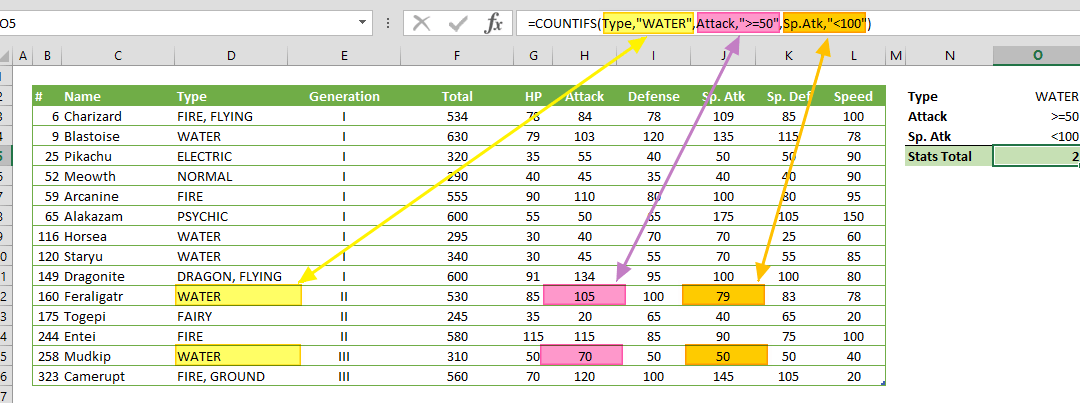The height and width of the screenshot is (403, 1080).
Task: Click the PSYCHIC type cell
Action: (230, 216)
